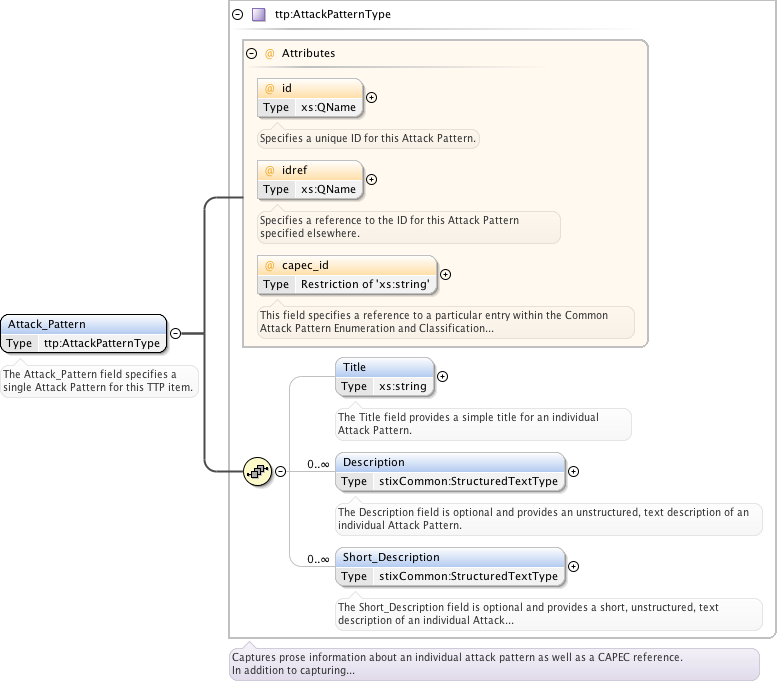Expand the Short_Description element

pos(573,566)
